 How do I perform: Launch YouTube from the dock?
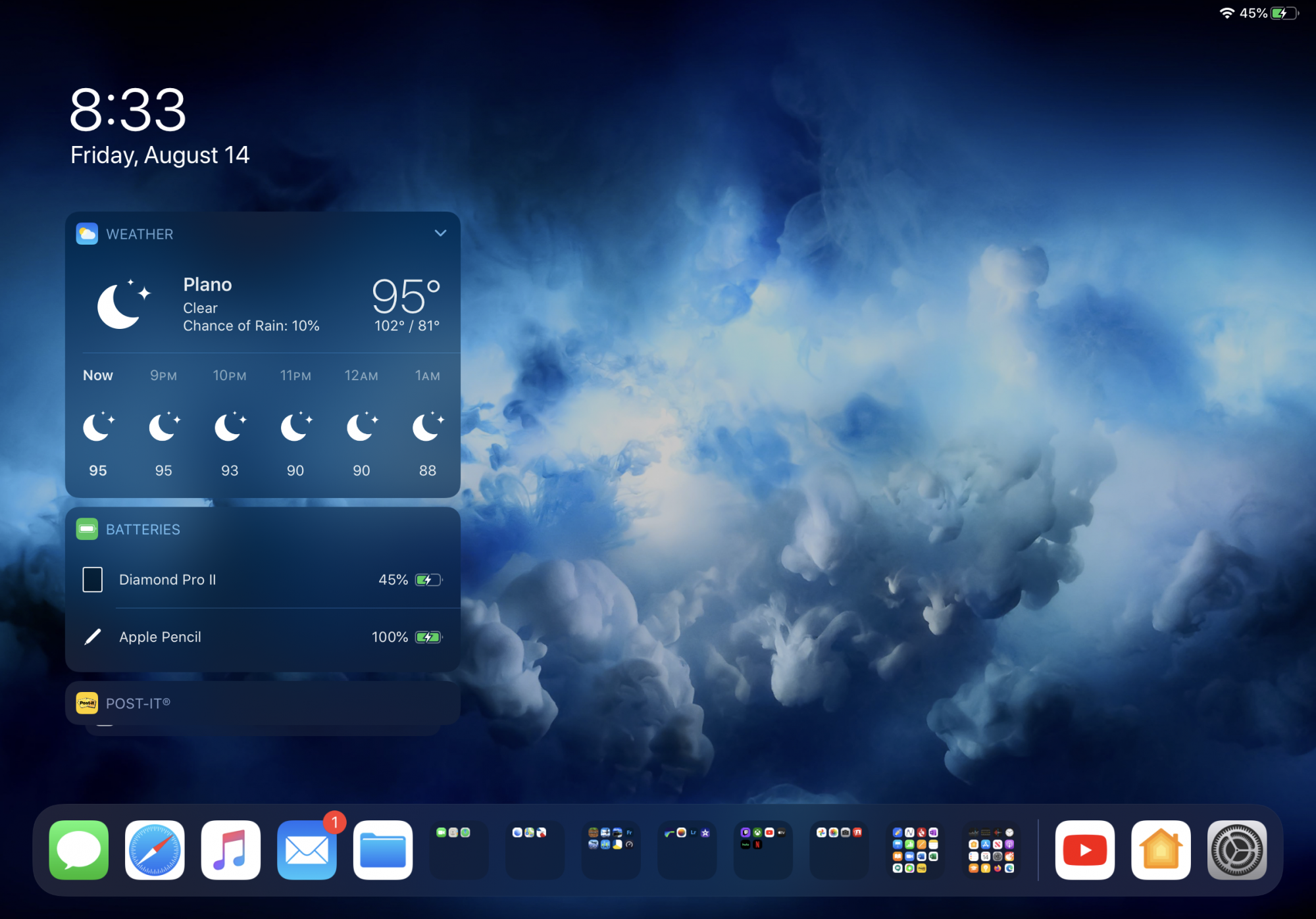coord(1084,849)
